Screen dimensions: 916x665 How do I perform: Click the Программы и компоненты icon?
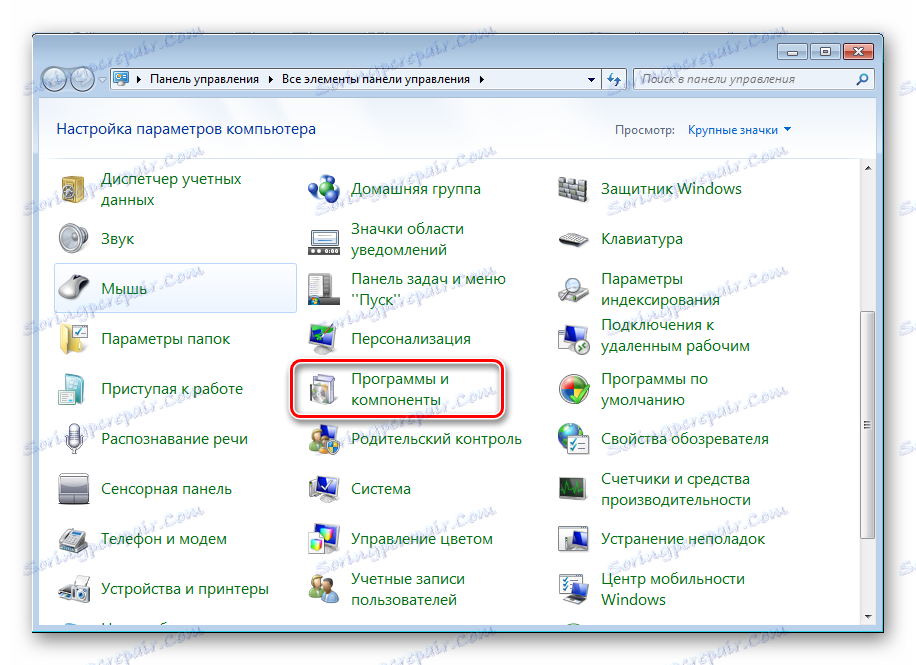tap(324, 389)
